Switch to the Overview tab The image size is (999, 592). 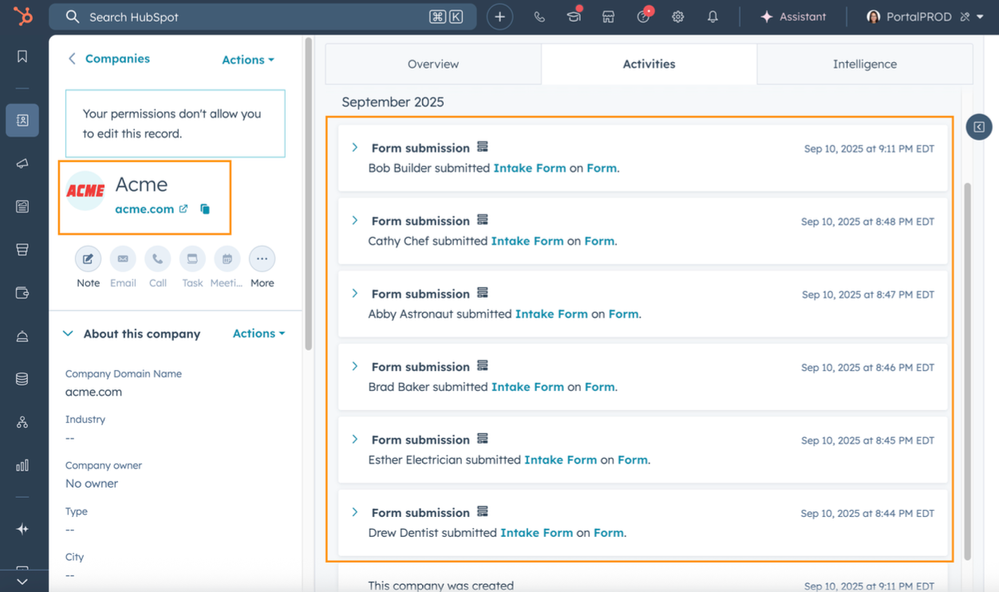tap(432, 63)
